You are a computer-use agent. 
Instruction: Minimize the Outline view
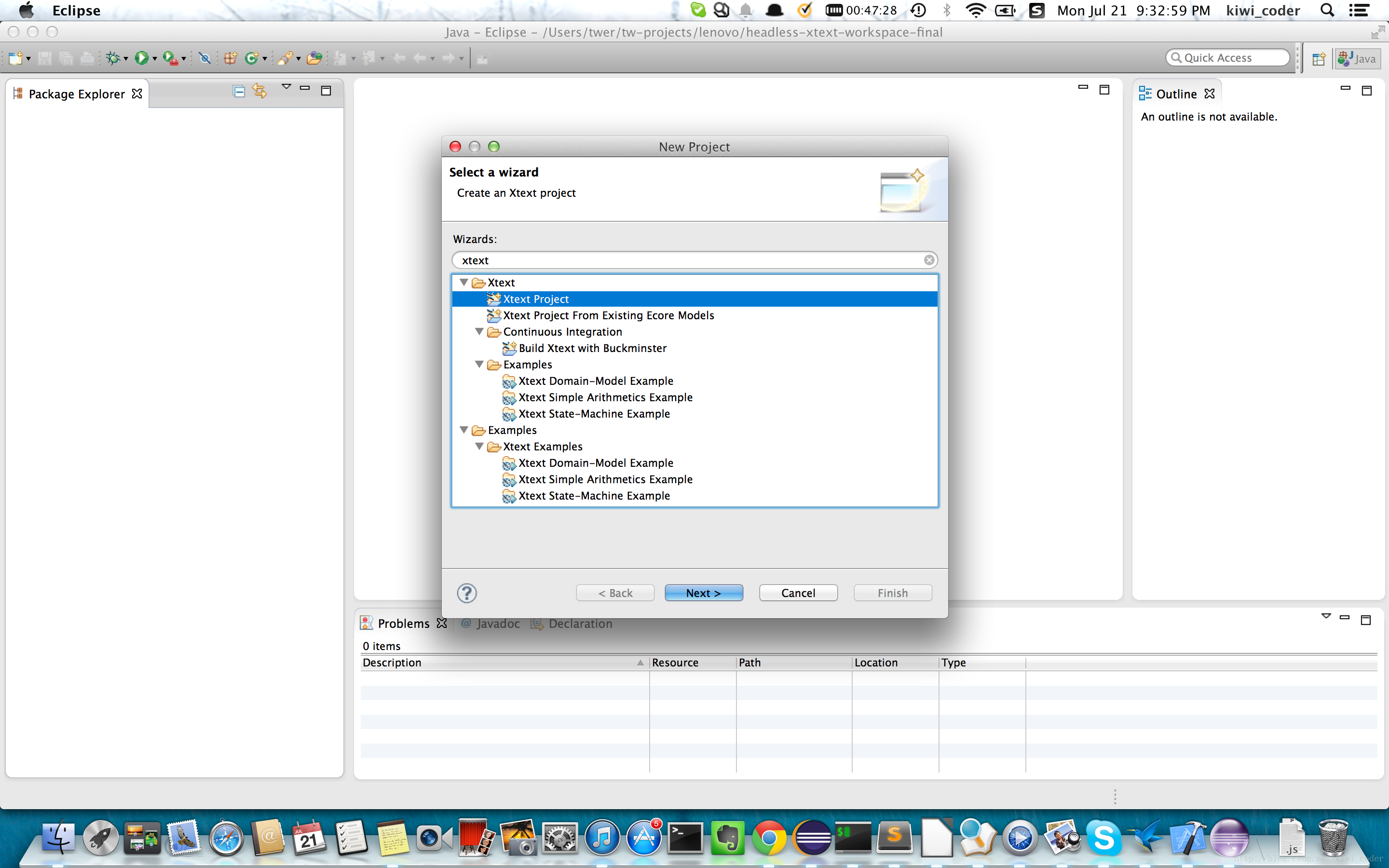1345,88
